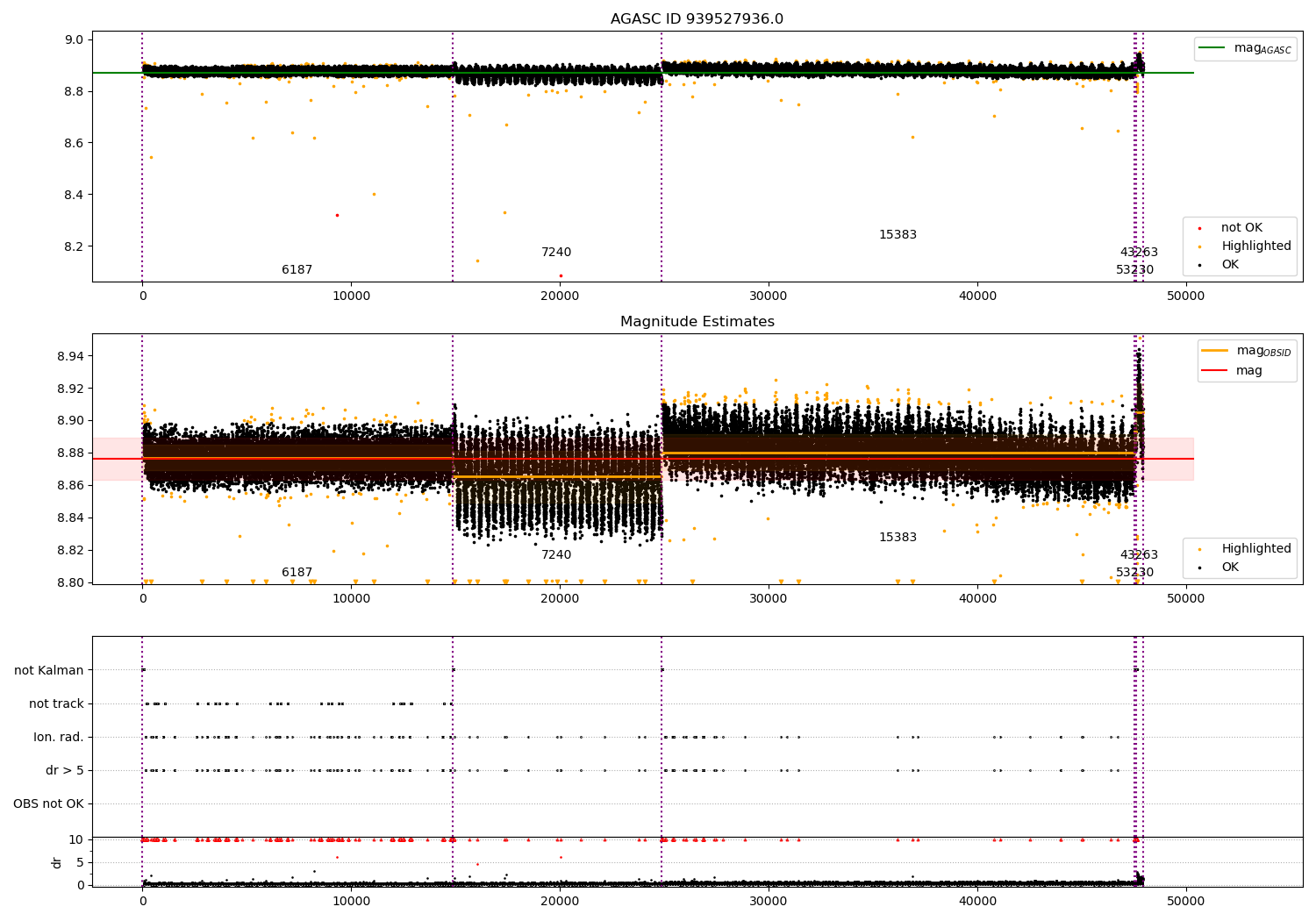Click red not-OK point near 8.3 in top plot

point(337,215)
